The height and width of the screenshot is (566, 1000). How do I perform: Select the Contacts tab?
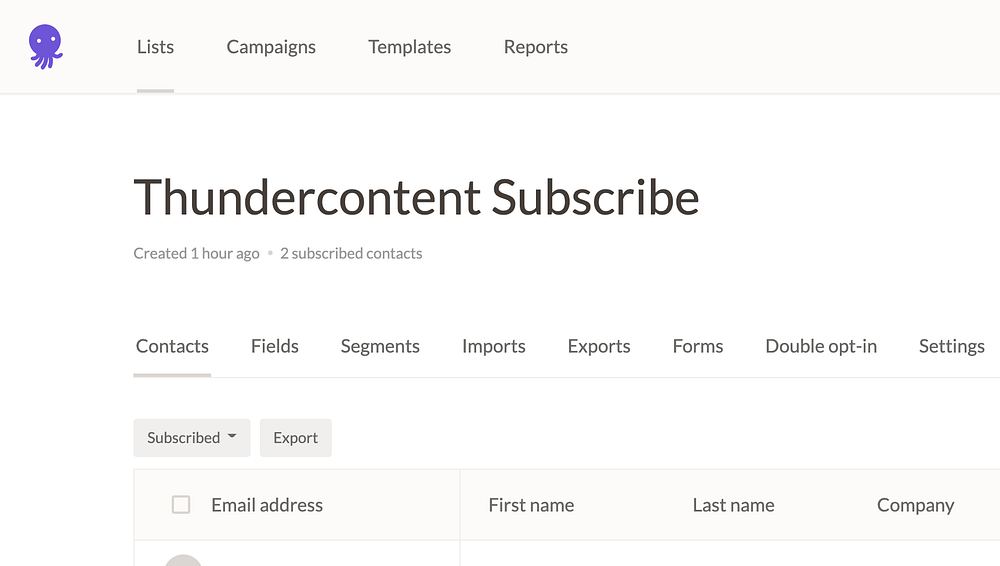coord(172,347)
